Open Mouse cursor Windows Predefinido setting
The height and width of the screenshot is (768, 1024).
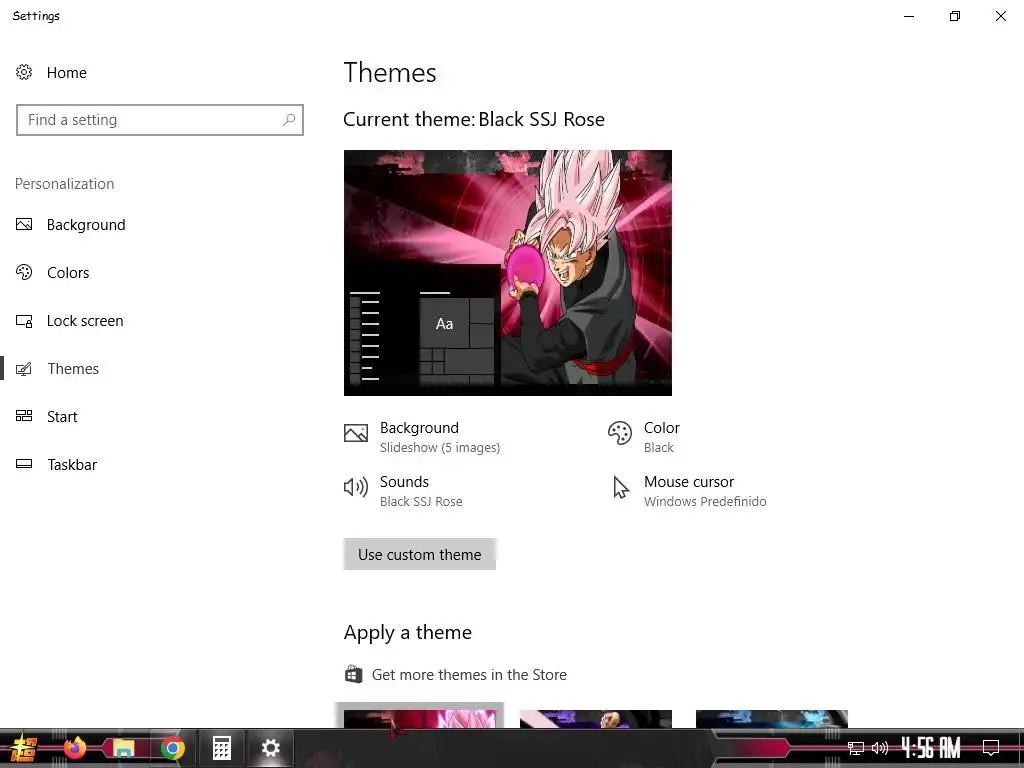pyautogui.click(x=688, y=491)
